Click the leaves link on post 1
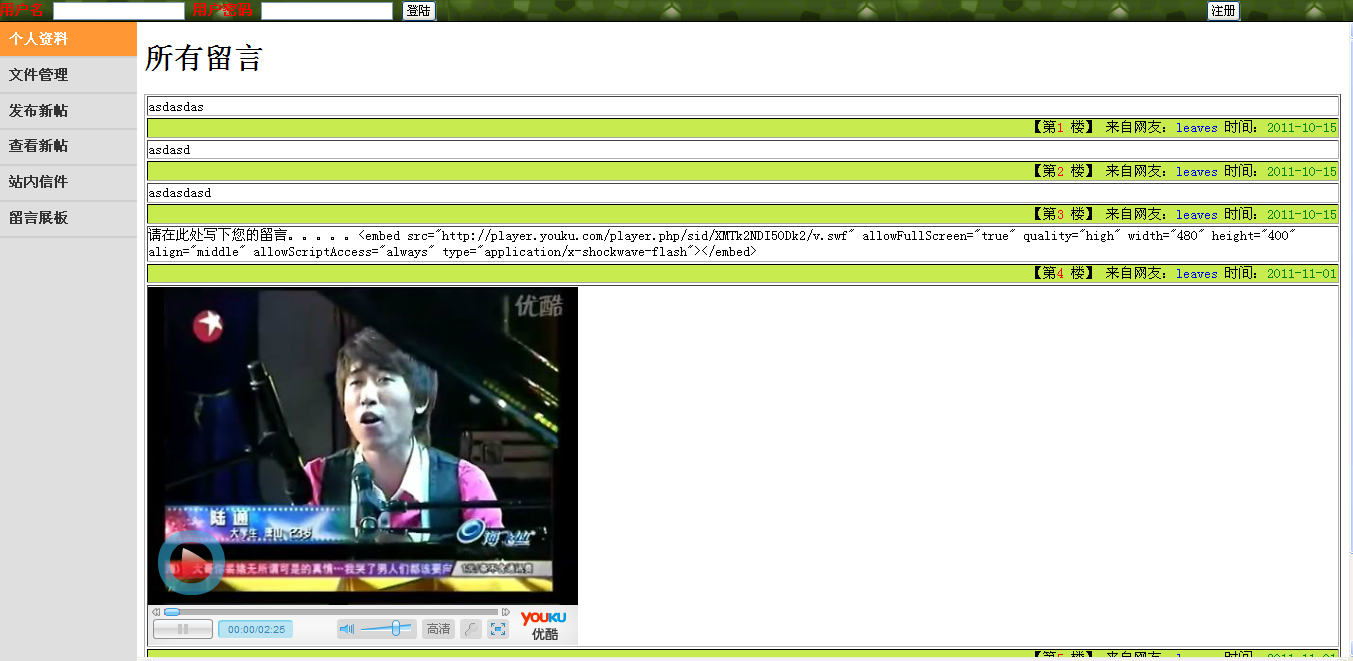Viewport: 1353px width, 661px height. 1197,128
